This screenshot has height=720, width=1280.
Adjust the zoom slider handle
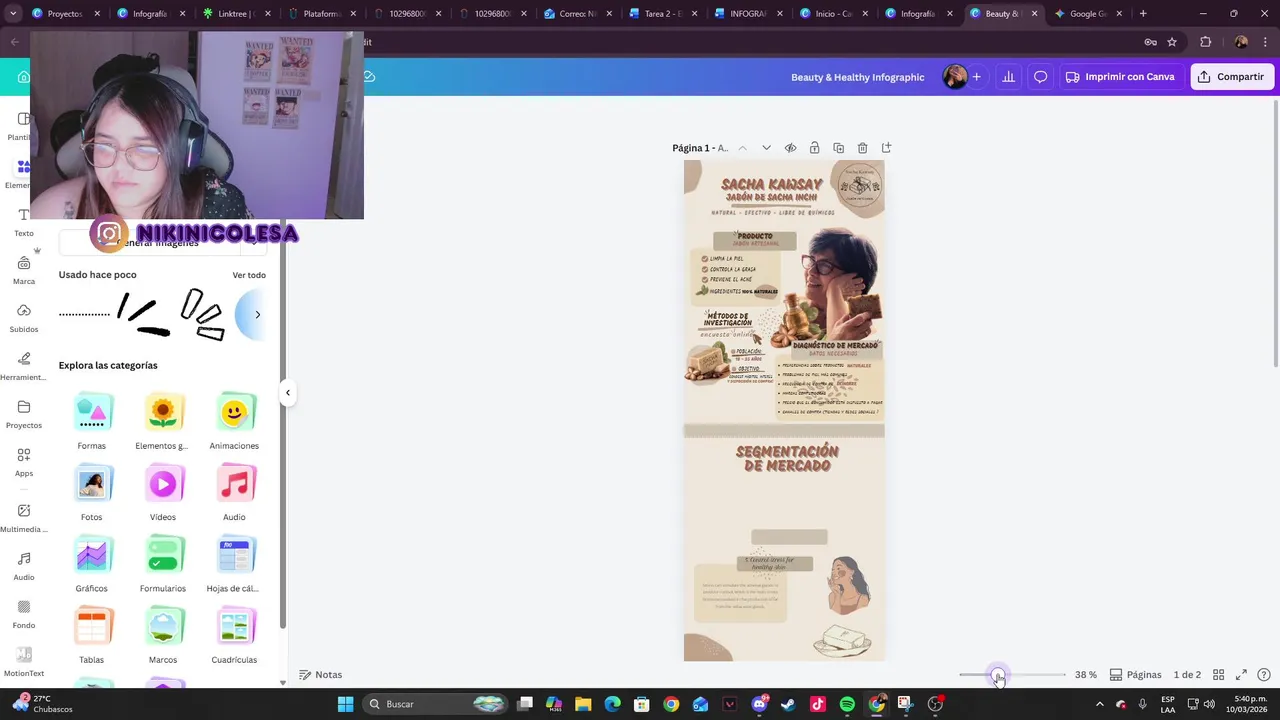(998, 676)
